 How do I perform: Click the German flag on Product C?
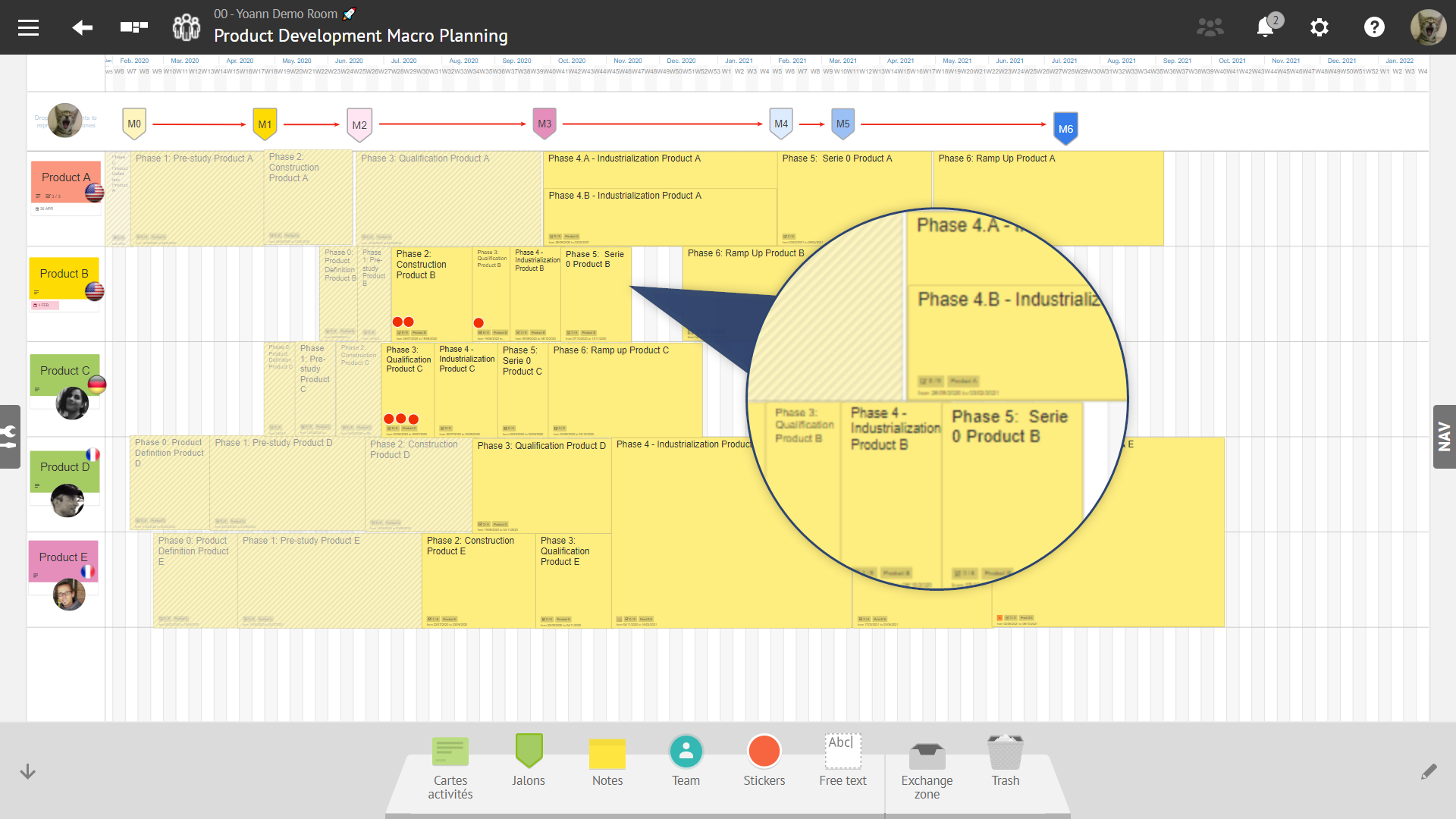97,384
